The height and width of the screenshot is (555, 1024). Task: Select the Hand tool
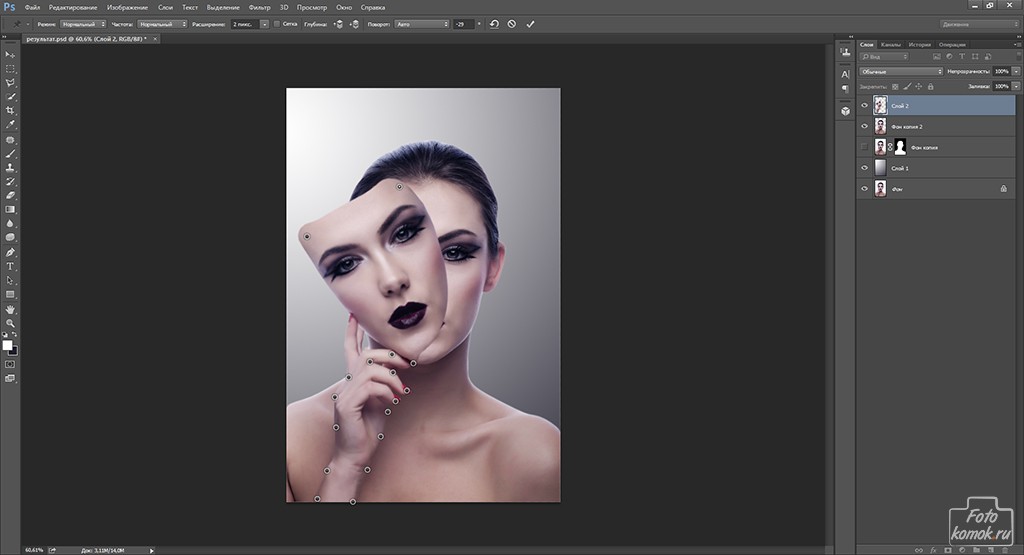(x=11, y=309)
